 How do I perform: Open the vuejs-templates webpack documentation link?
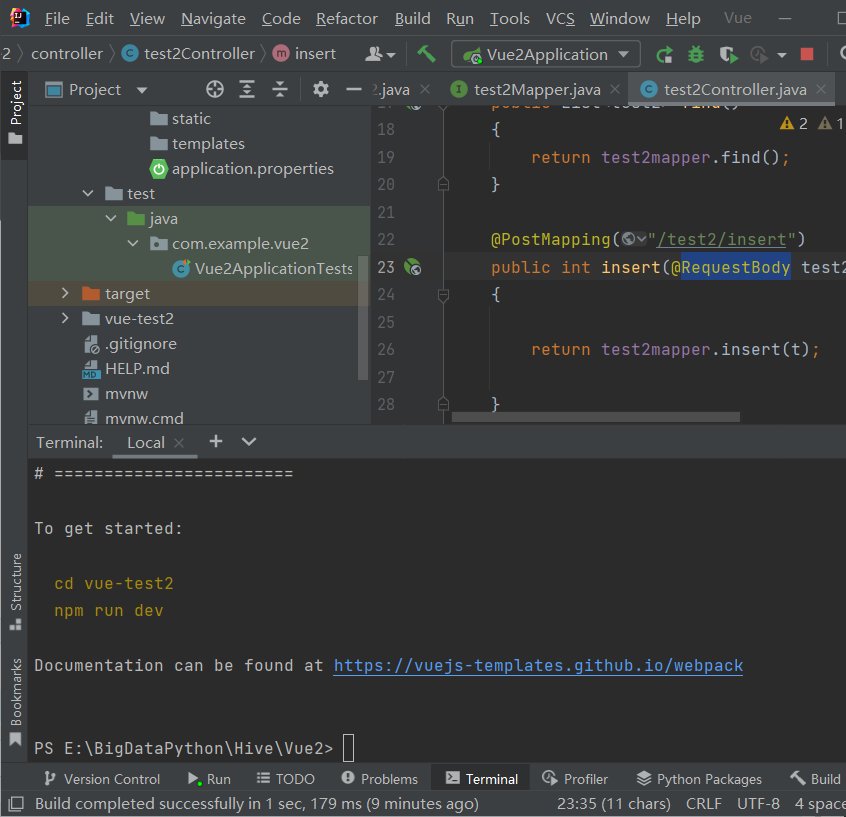(538, 666)
